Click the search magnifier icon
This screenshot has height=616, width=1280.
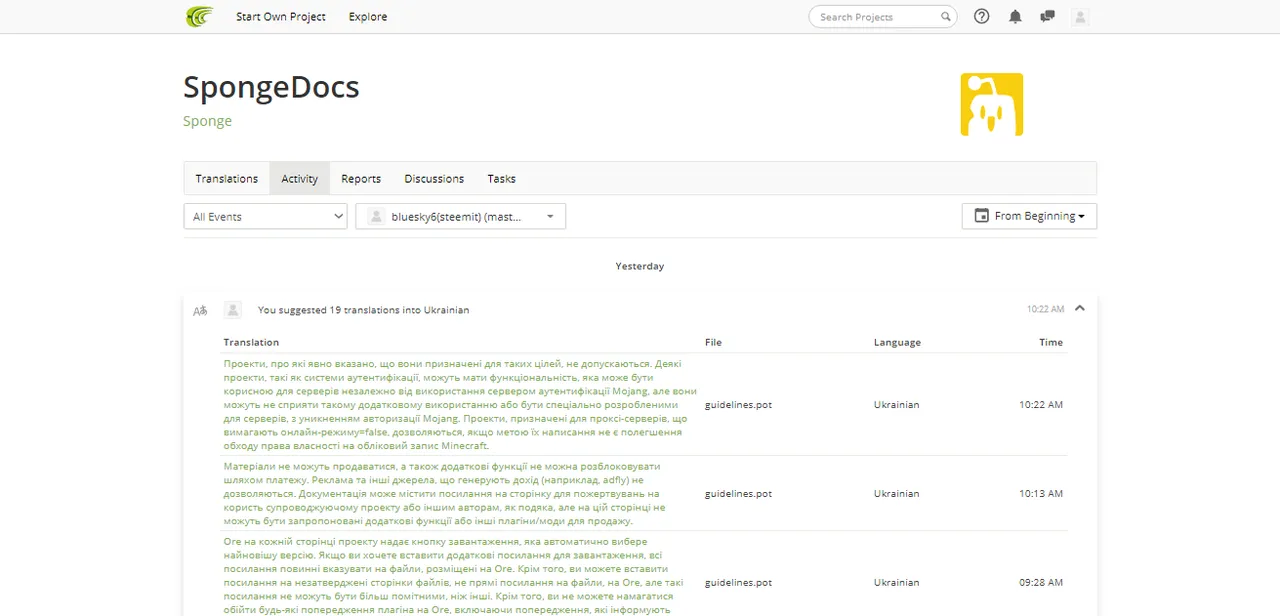click(945, 16)
